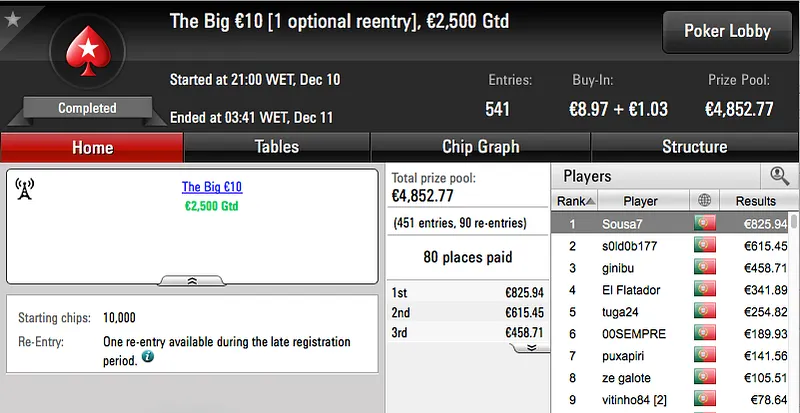This screenshot has height=413, width=800.
Task: Click the blue info icon for re-entry
Action: (x=148, y=356)
